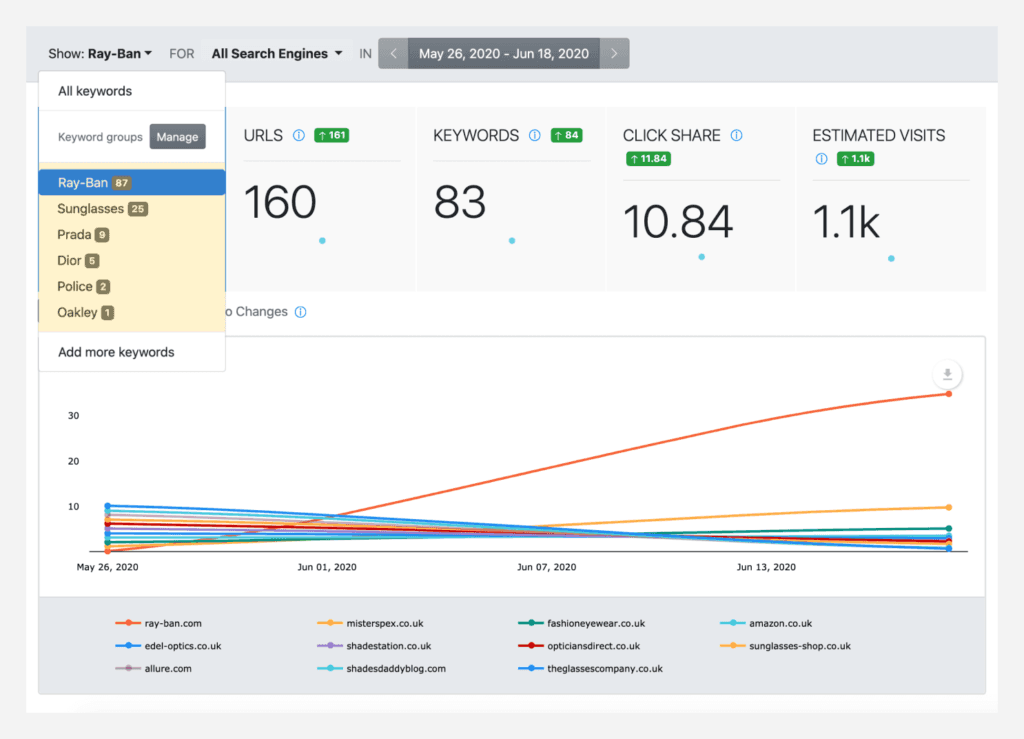Toggle opticiansdirect.co.uk red legend marker
The image size is (1024, 739).
coord(531,646)
